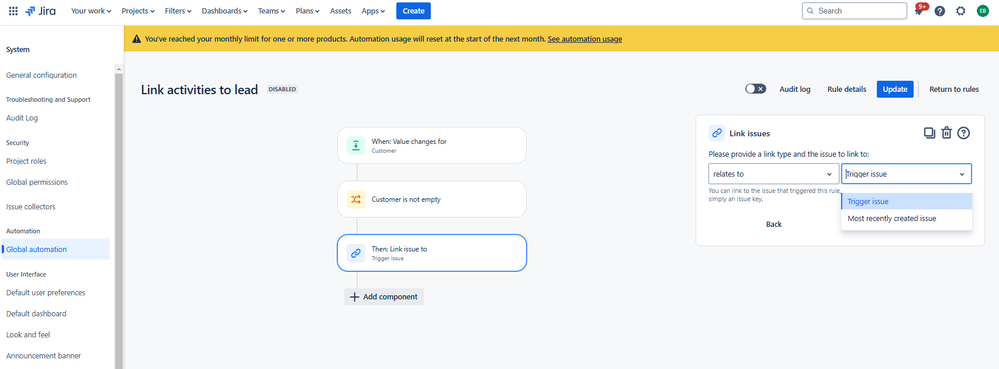This screenshot has height=369, width=999.
Task: Click the user avatar in top bar
Action: [x=982, y=11]
